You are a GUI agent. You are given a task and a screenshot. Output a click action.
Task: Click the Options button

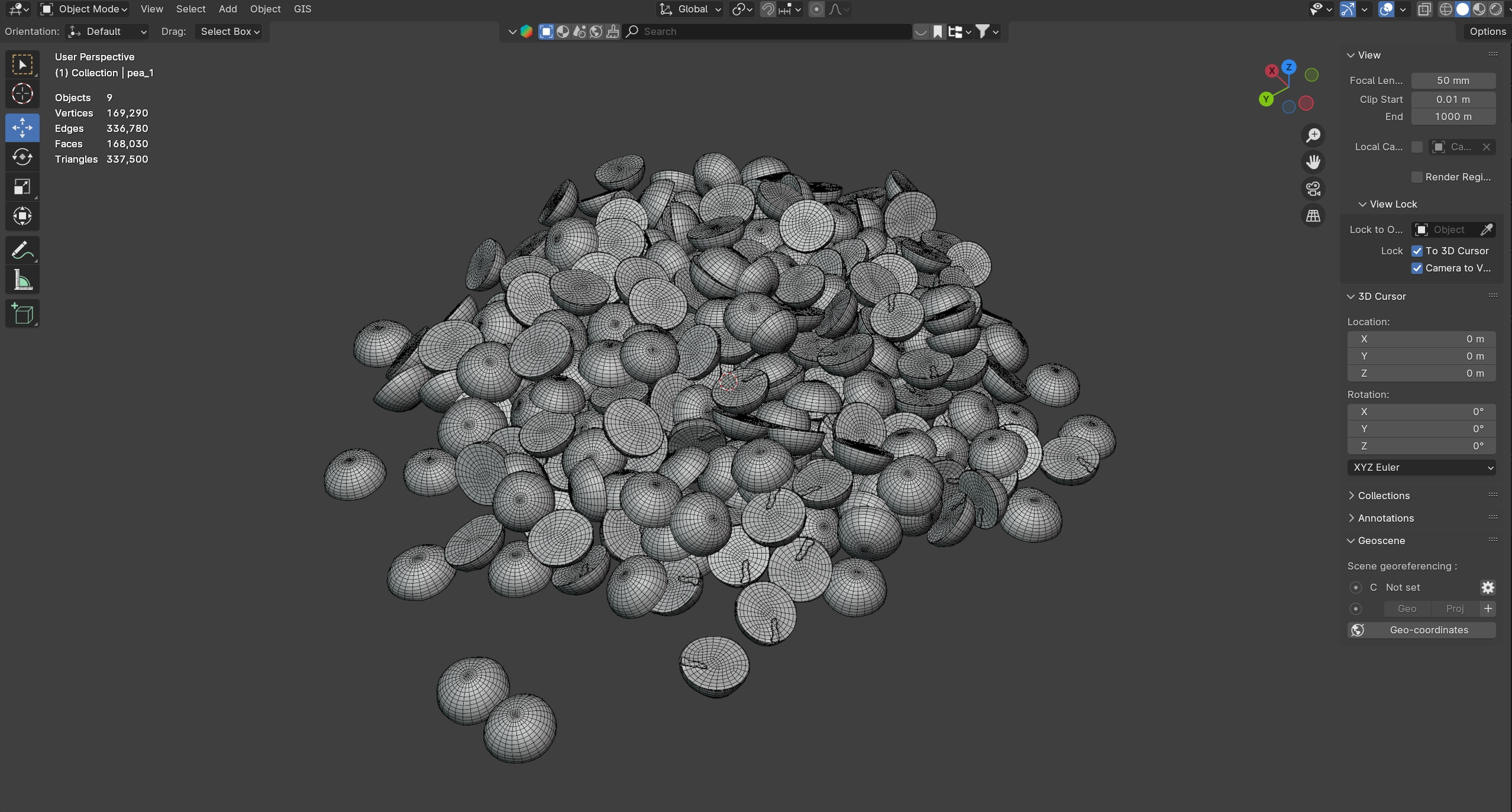click(1487, 31)
